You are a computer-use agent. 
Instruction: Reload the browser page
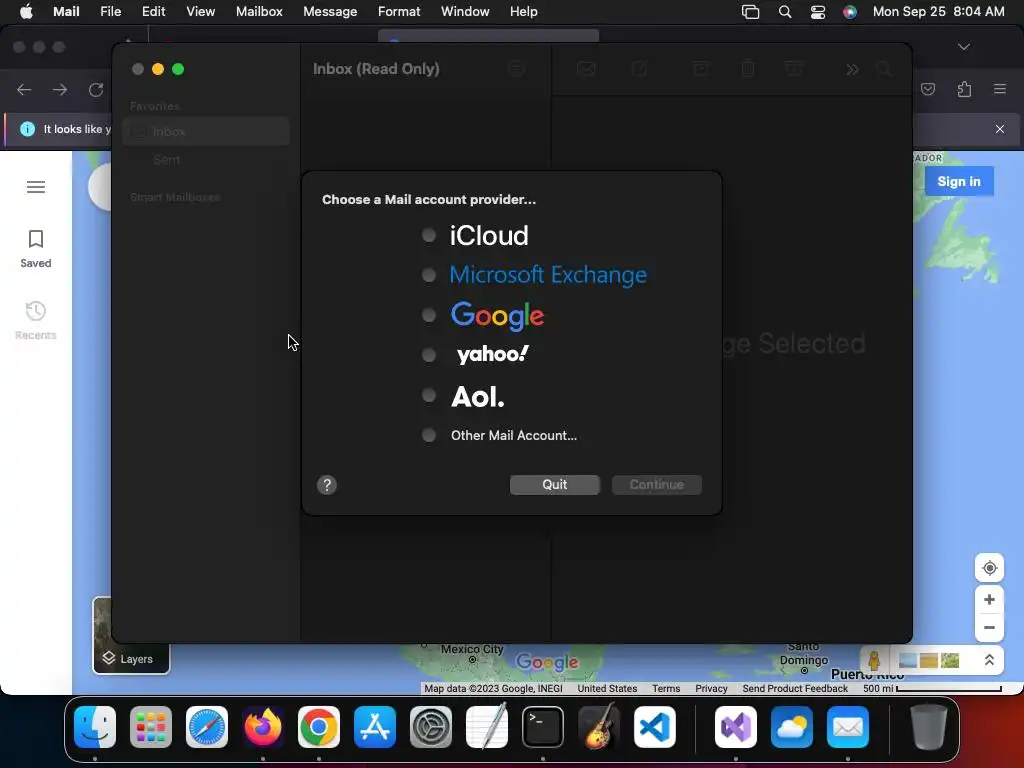(96, 89)
